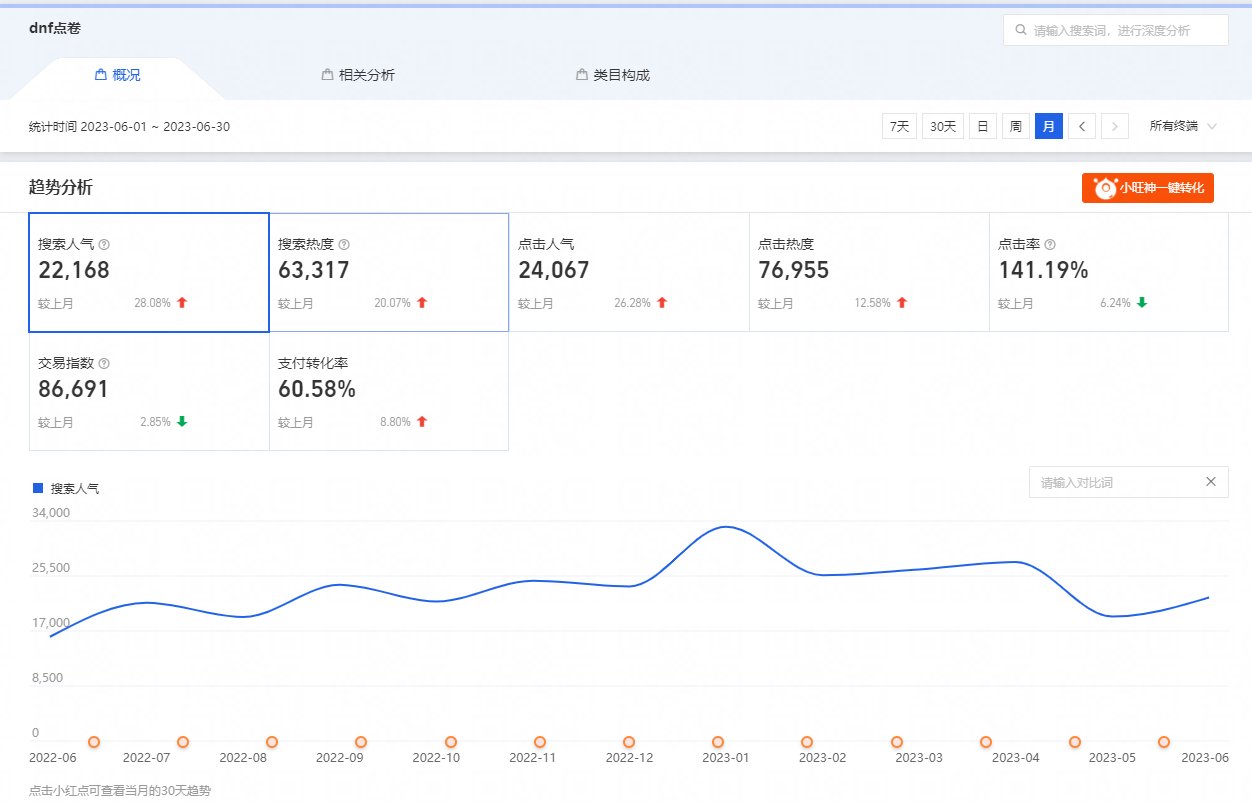1252x803 pixels.
Task: Click the dnf点卷 keyword title
Action: pyautogui.click(x=55, y=28)
